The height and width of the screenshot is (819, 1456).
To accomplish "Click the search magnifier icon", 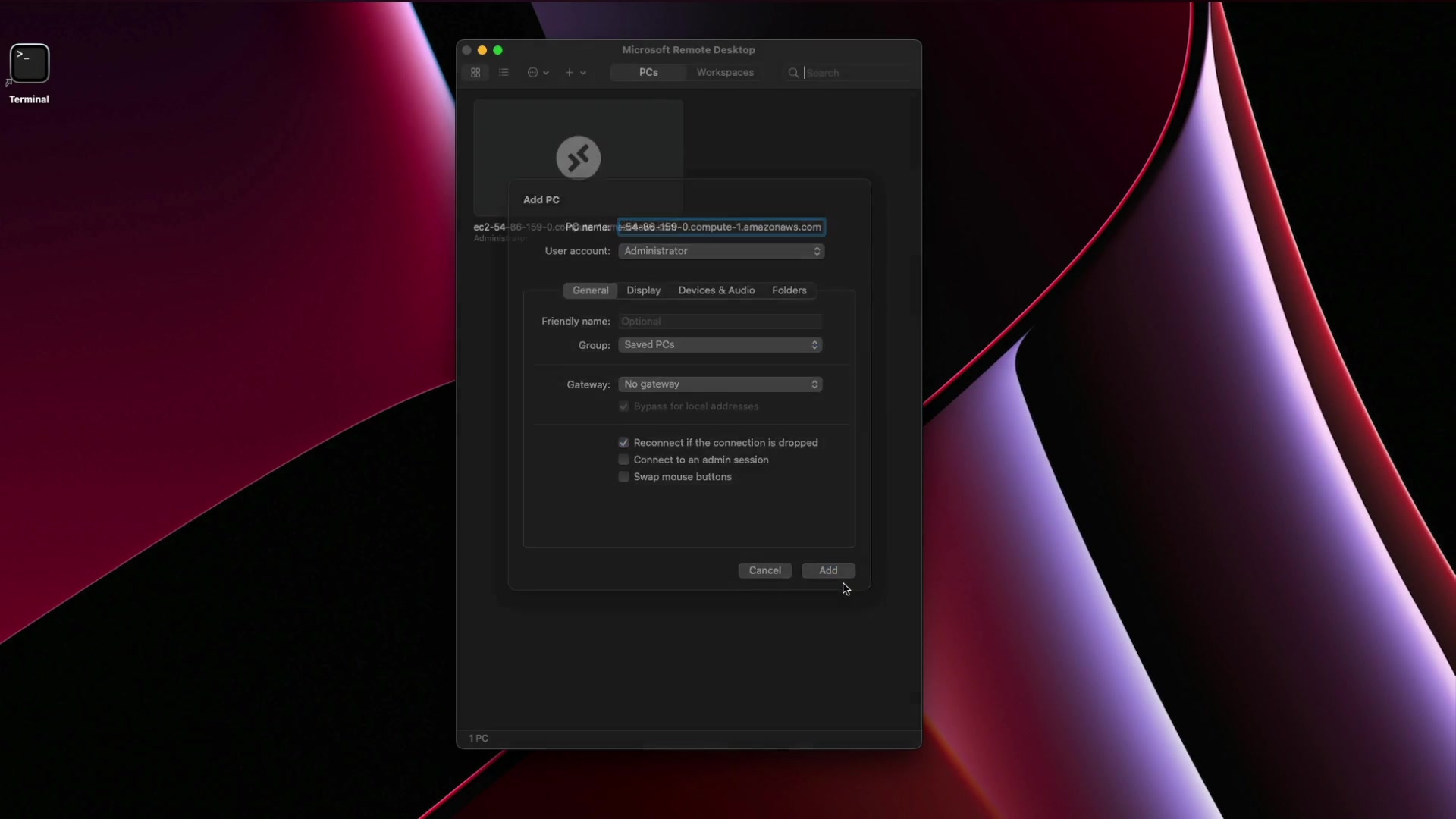I will (x=793, y=73).
